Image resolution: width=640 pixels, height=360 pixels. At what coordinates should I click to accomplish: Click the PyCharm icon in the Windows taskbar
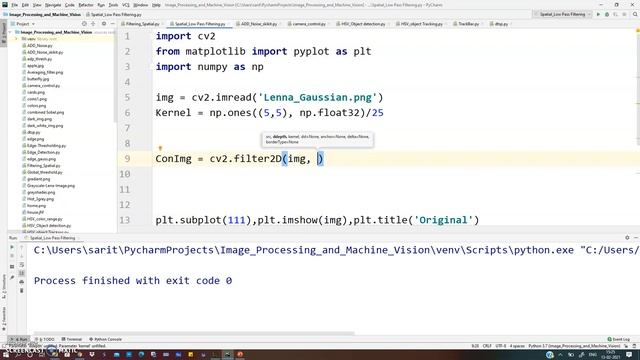(227, 355)
